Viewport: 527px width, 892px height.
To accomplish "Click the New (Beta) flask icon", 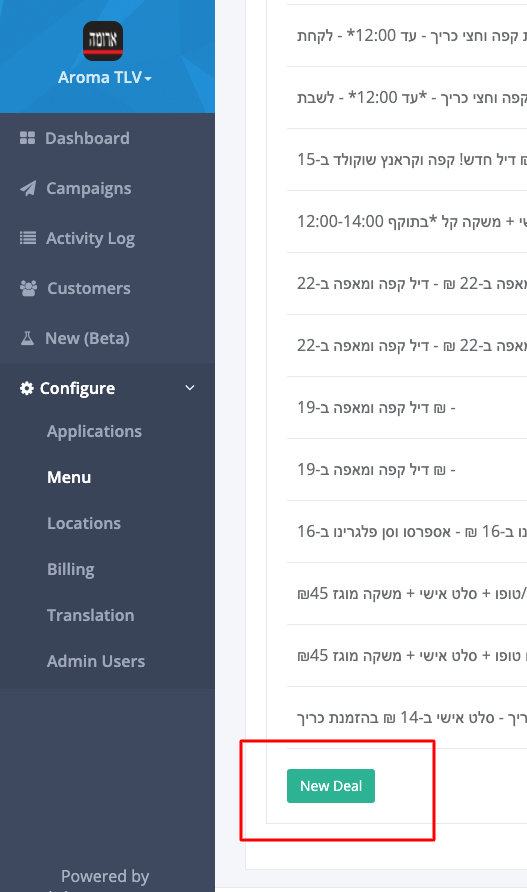I will pos(27,338).
